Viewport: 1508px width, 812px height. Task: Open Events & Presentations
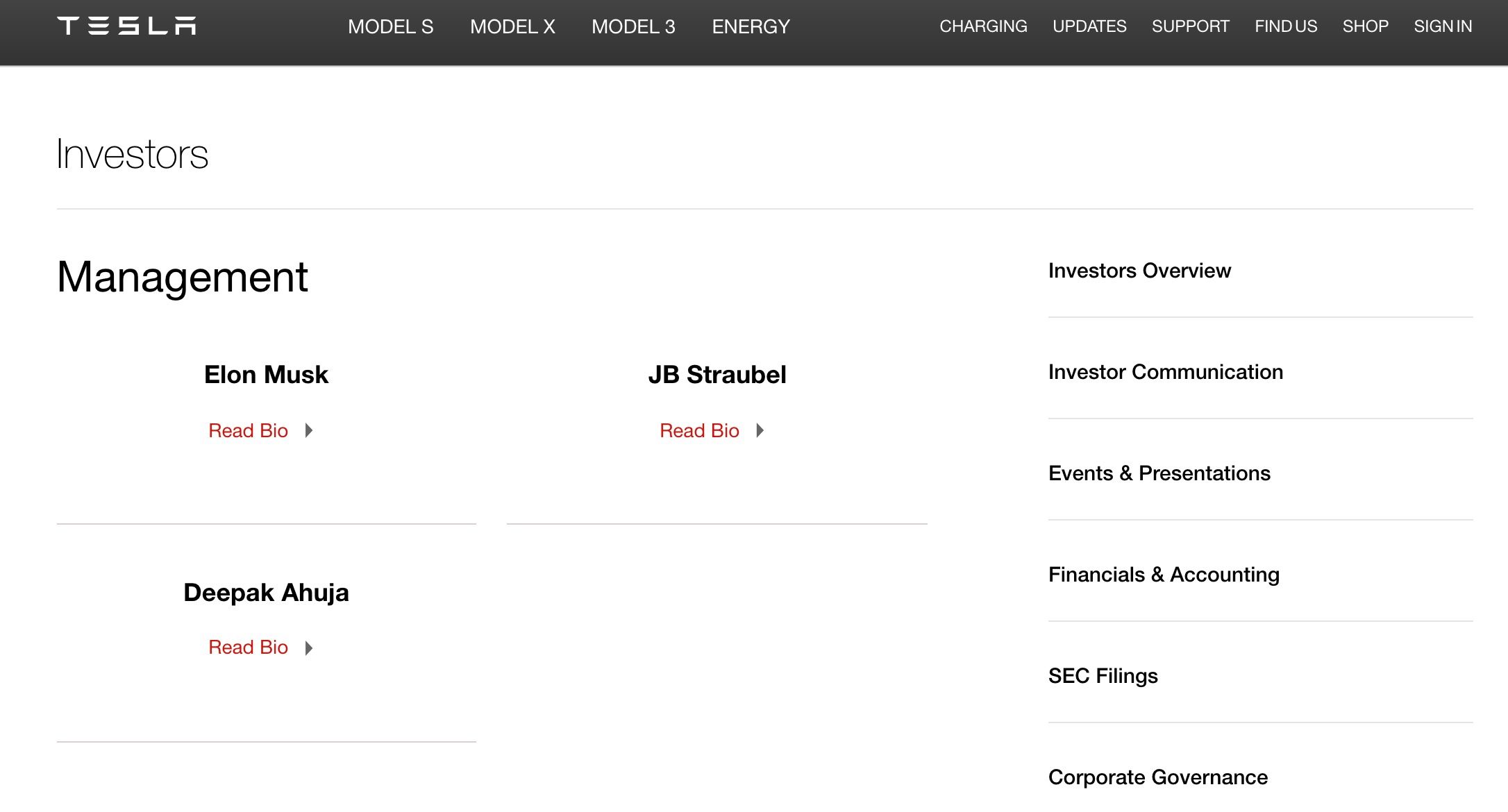tap(1159, 473)
